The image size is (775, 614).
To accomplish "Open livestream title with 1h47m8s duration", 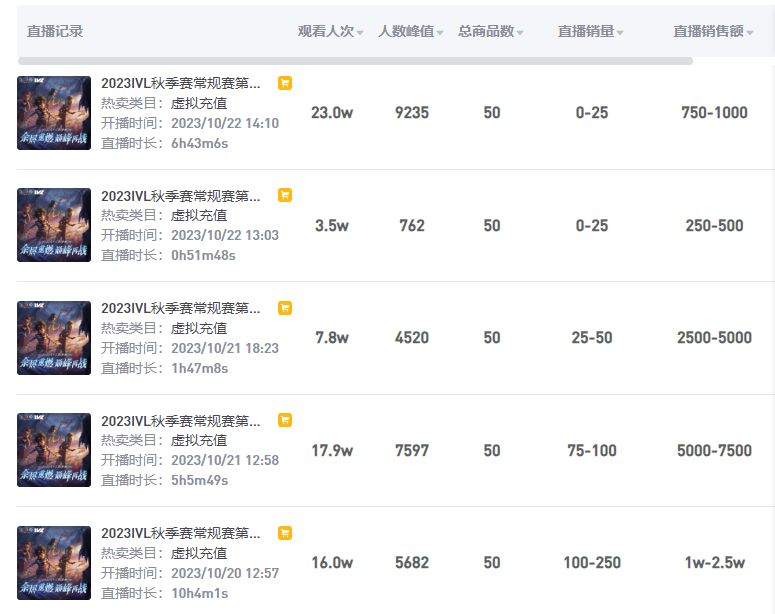I will pyautogui.click(x=181, y=308).
